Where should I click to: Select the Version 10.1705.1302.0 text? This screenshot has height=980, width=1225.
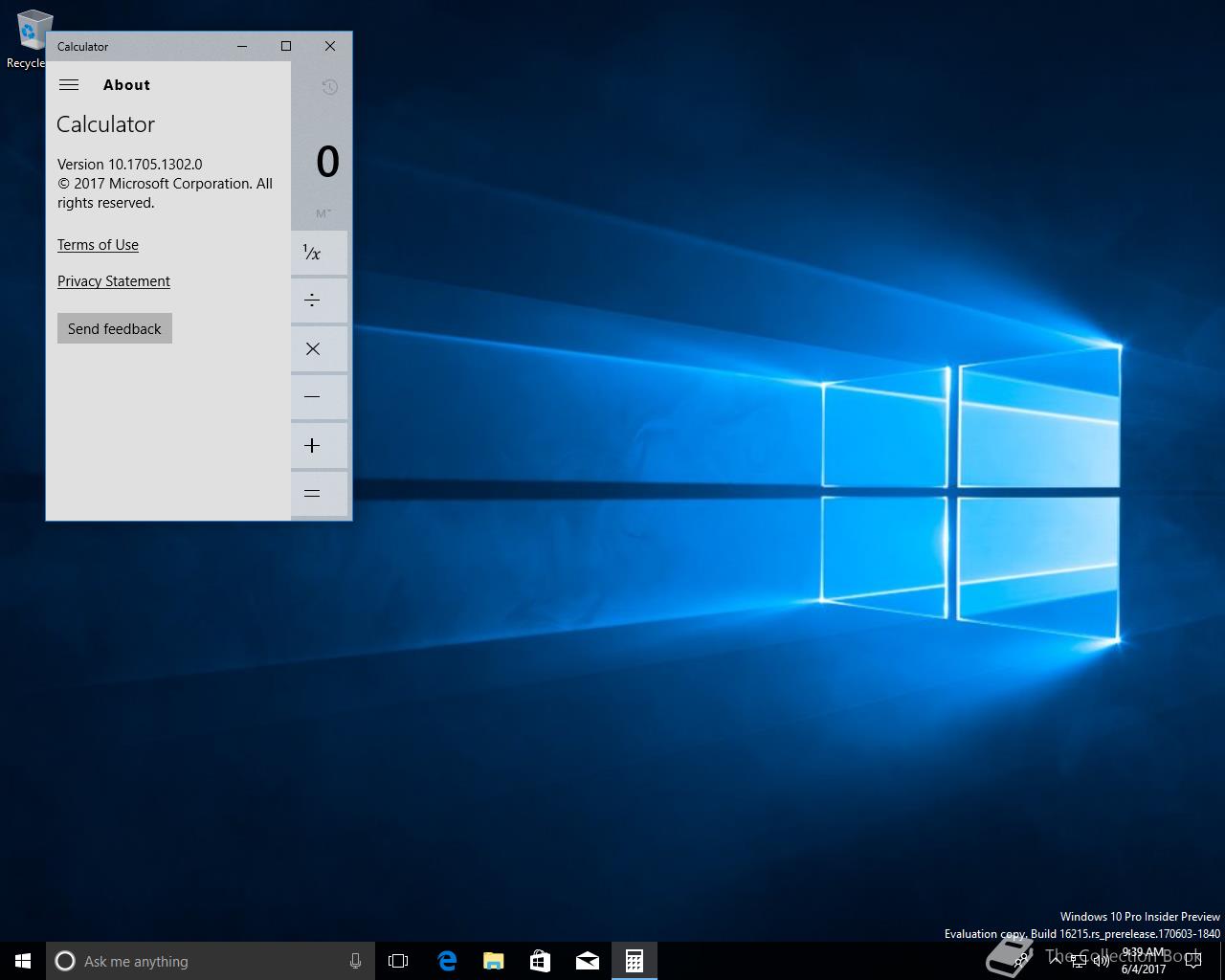pos(130,165)
